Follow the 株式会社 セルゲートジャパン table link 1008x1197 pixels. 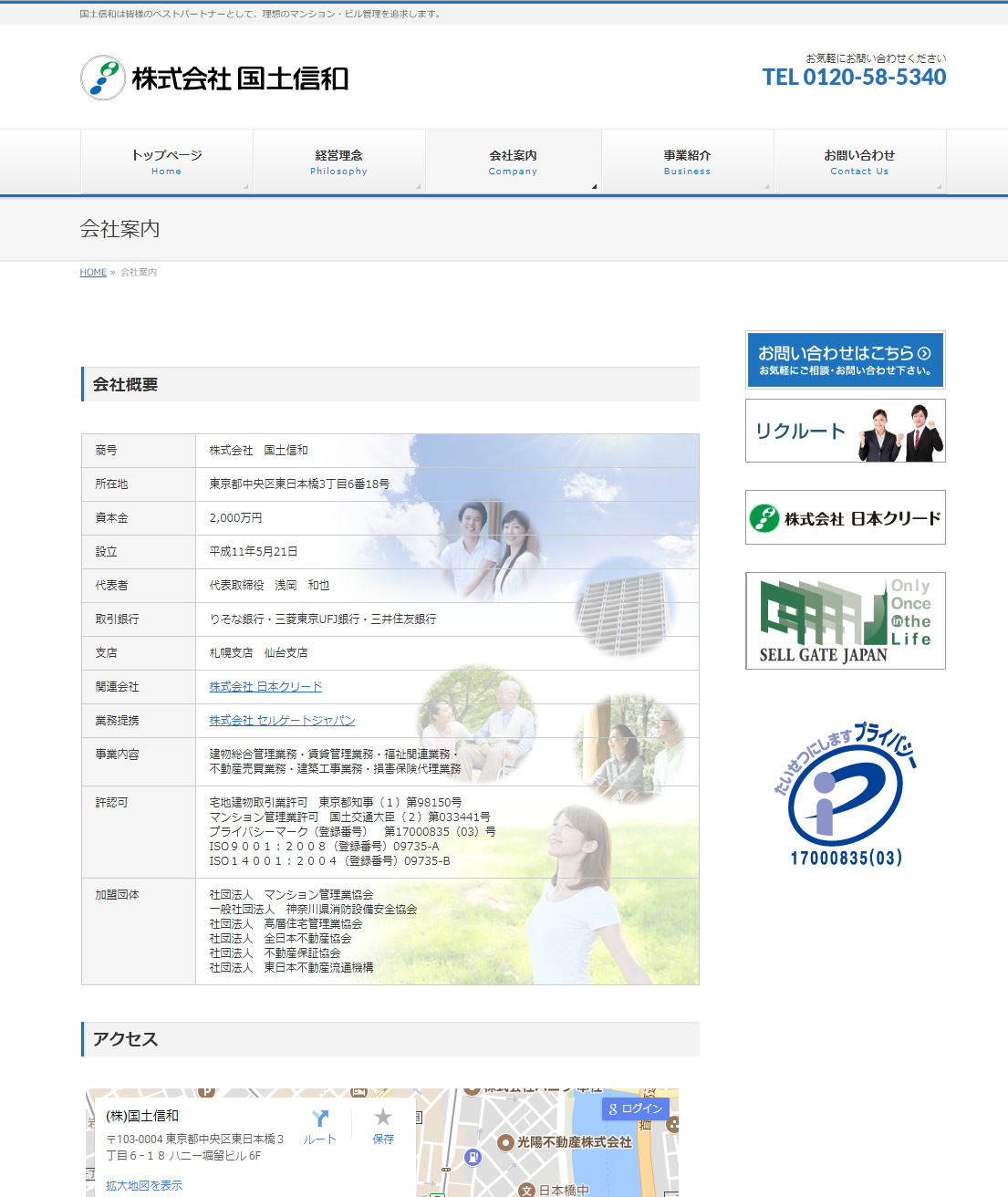click(282, 720)
